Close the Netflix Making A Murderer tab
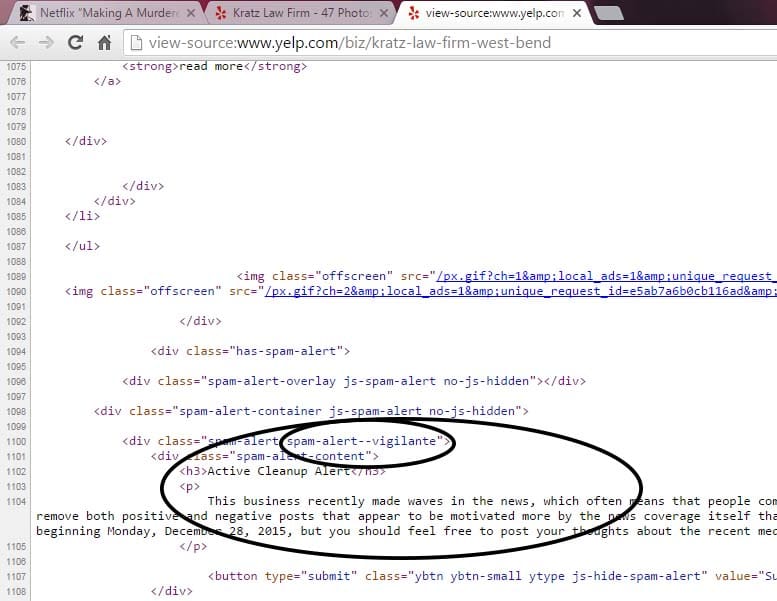This screenshot has width=777, height=601. (190, 13)
